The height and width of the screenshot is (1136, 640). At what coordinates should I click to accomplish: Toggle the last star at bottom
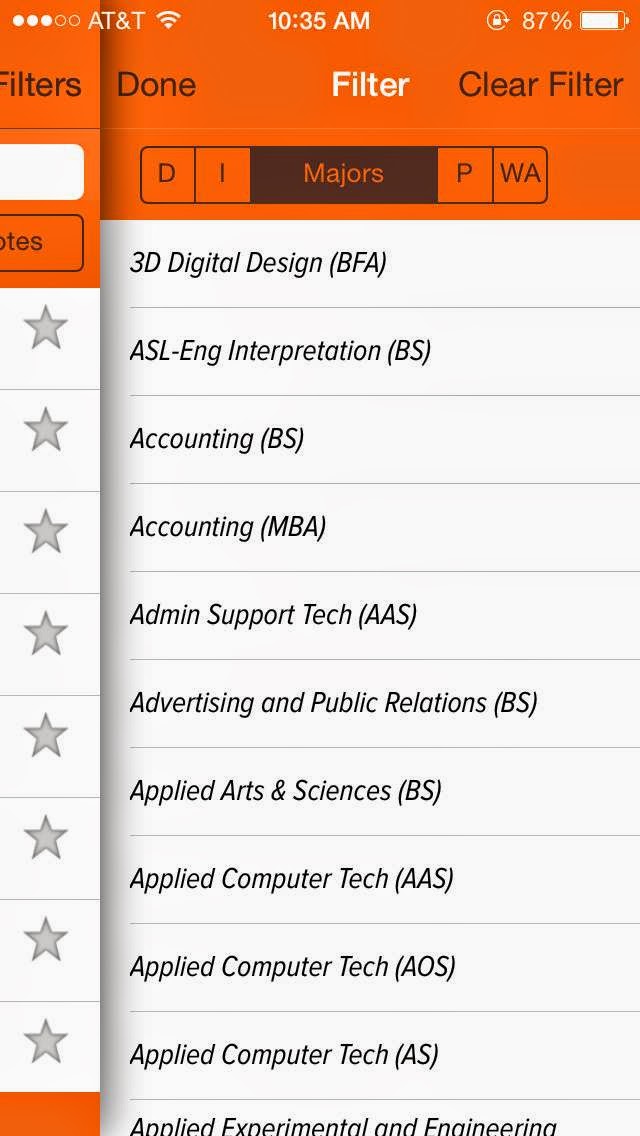coord(46,1041)
